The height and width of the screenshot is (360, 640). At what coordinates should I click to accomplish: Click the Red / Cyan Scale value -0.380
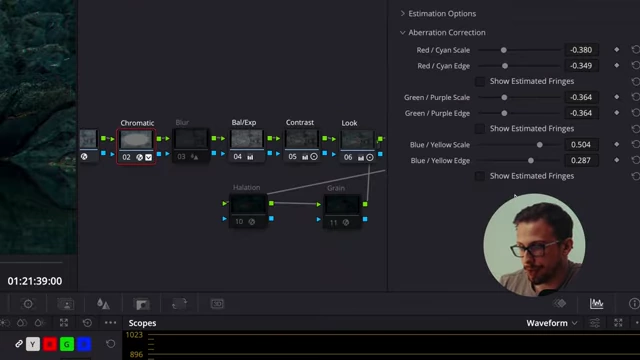(x=581, y=50)
